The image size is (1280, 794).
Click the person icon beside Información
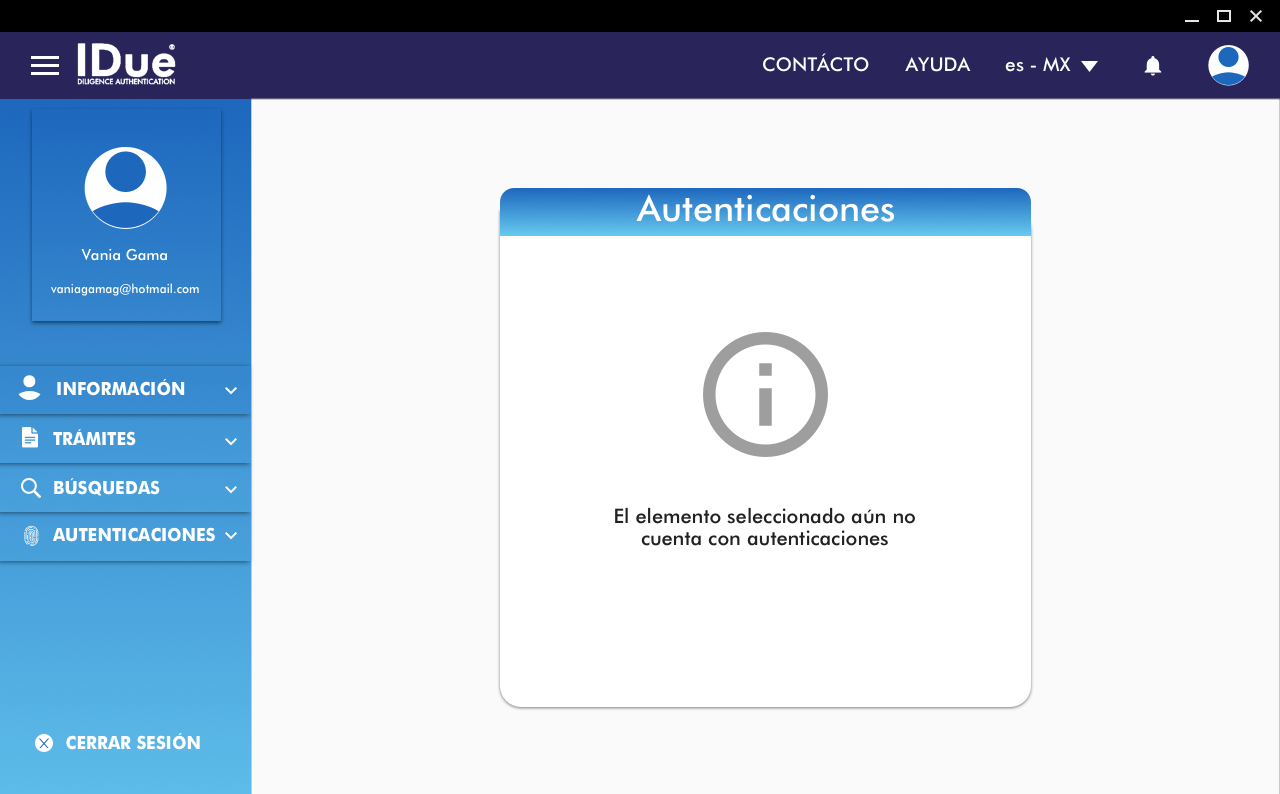[30, 389]
